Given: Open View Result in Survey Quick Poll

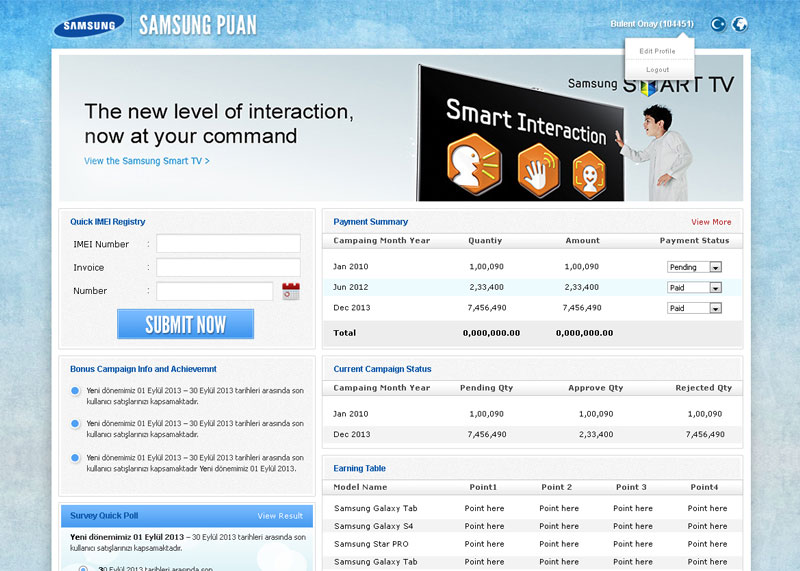Looking at the screenshot, I should (280, 516).
